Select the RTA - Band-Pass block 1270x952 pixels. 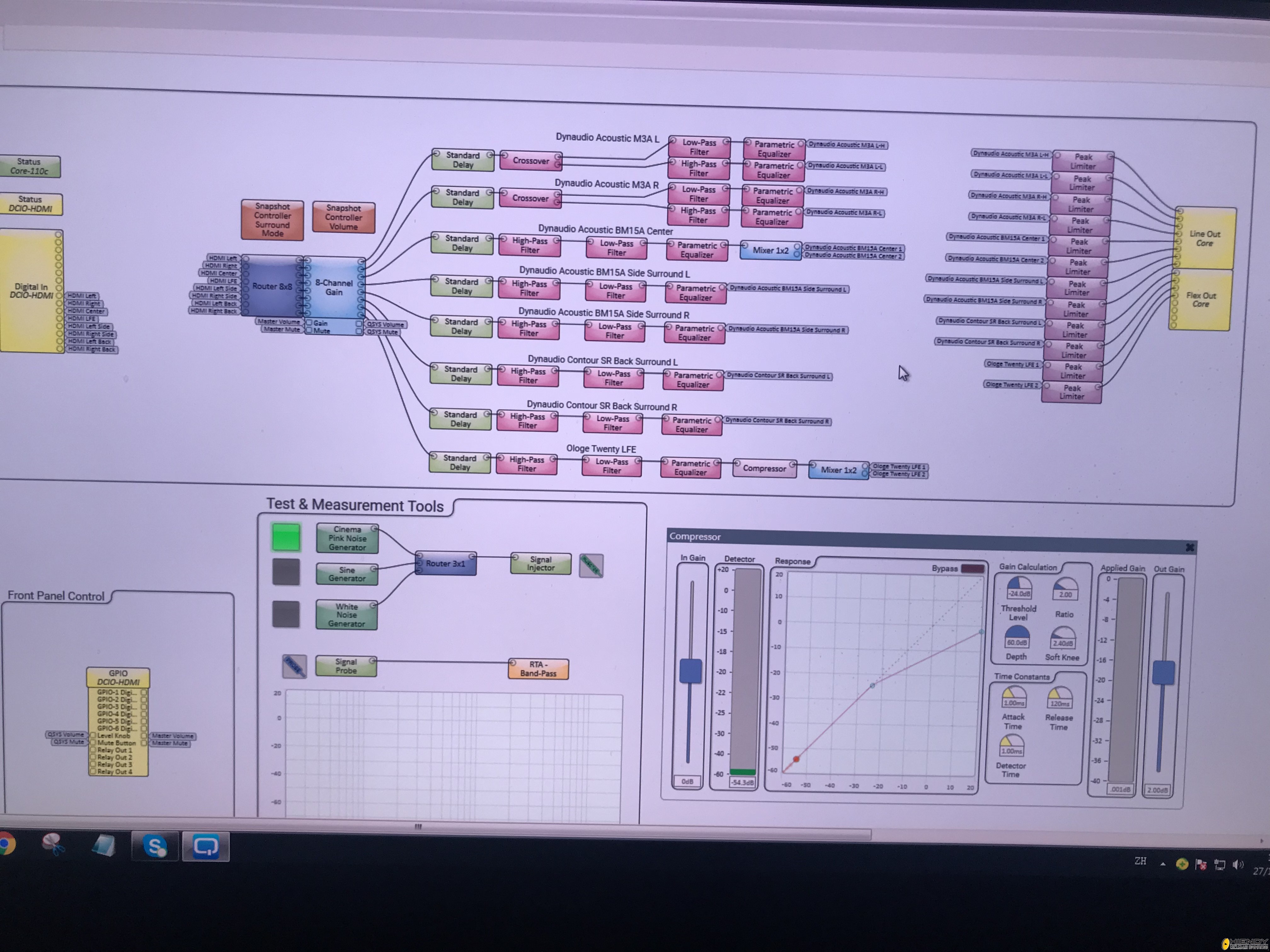pyautogui.click(x=538, y=669)
